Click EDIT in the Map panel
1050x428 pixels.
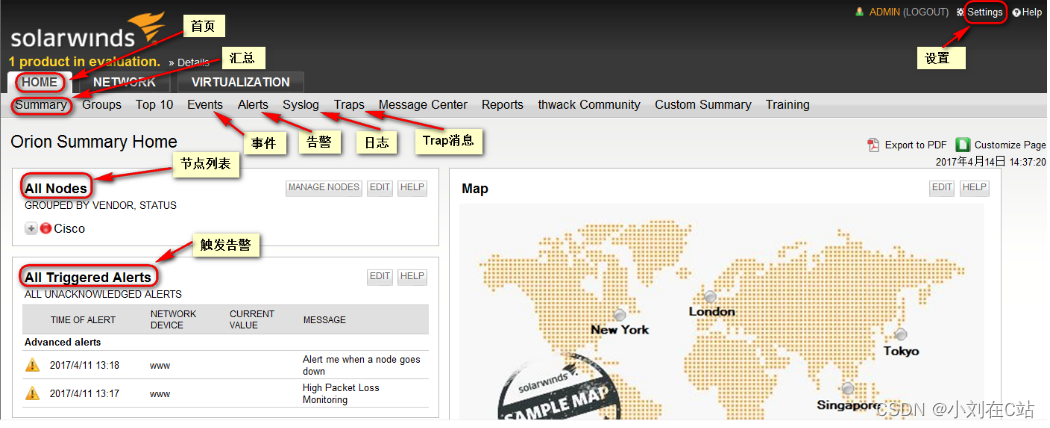tap(942, 188)
